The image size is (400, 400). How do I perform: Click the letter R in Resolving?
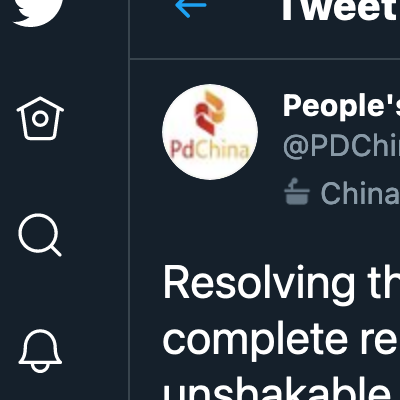click(x=175, y=283)
